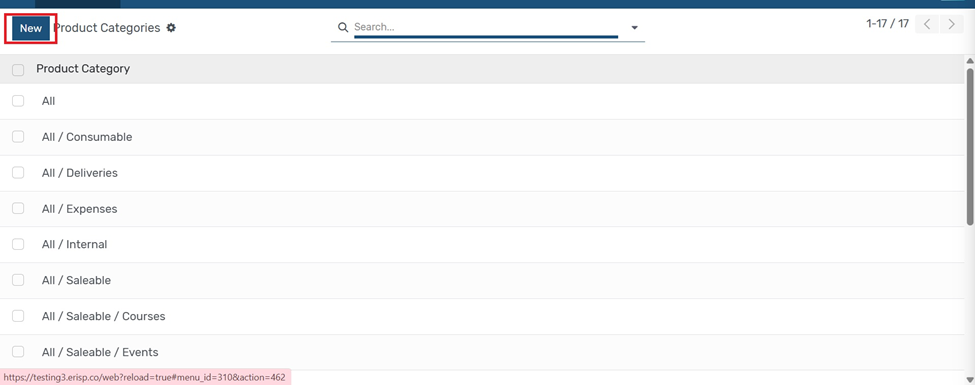The image size is (975, 385).
Task: Click the scrollbar down arrow
Action: click(969, 378)
